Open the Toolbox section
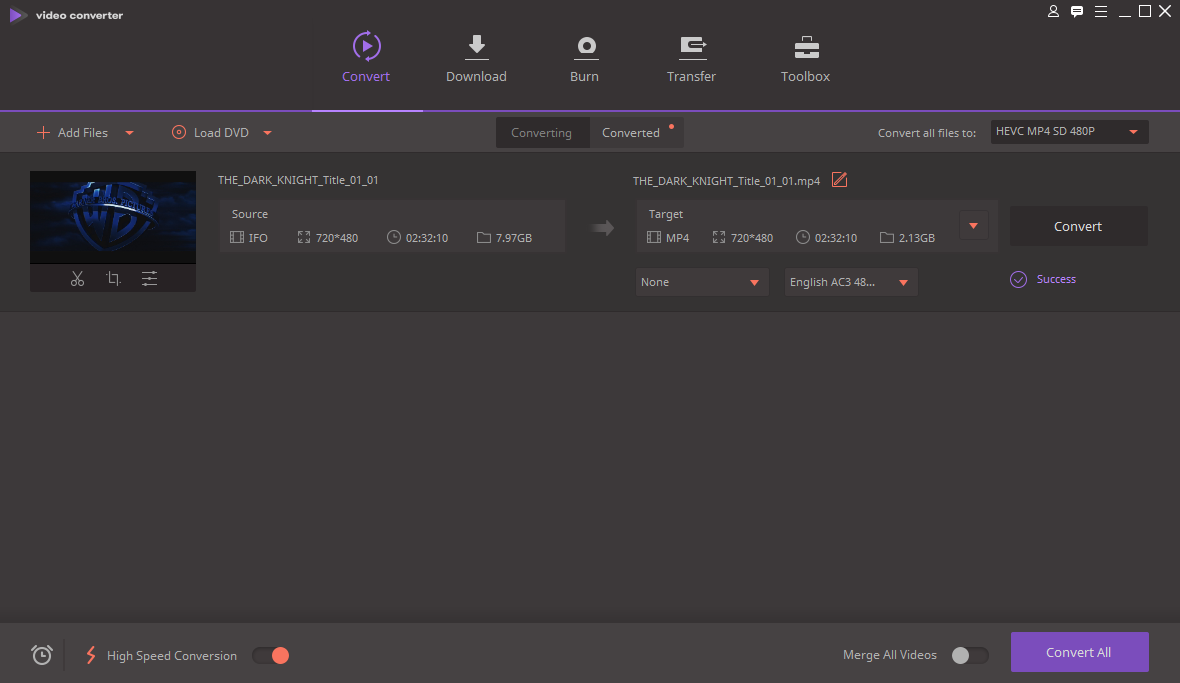The image size is (1180, 683). (x=805, y=57)
